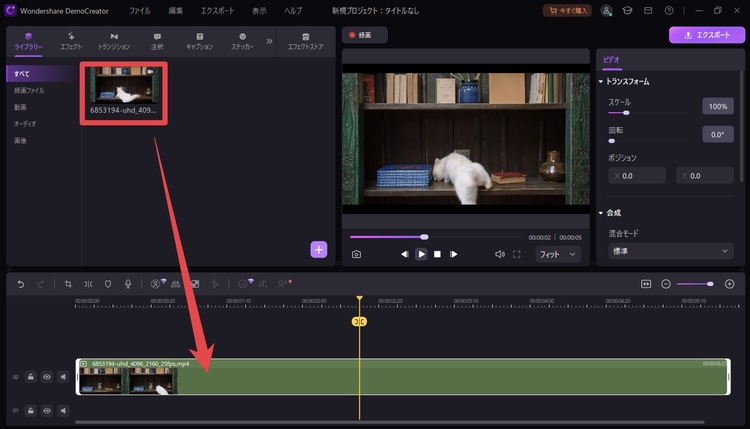
Task: Select 録画ファイル category in sidebar
Action: (29, 90)
